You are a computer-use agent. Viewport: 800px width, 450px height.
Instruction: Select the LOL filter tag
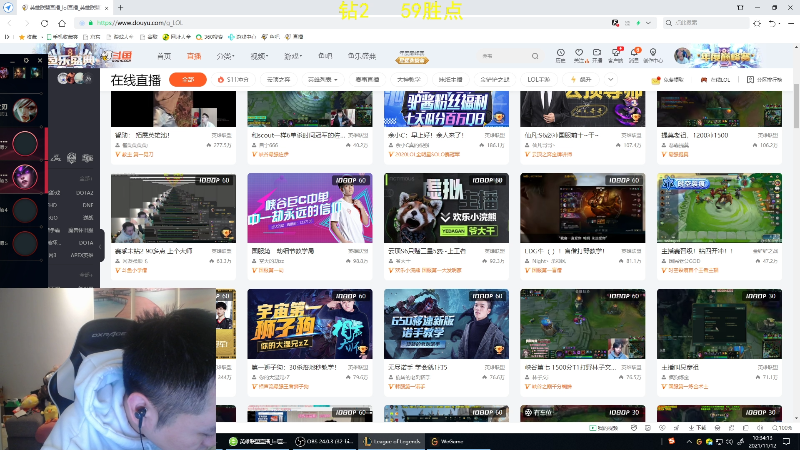click(x=539, y=80)
